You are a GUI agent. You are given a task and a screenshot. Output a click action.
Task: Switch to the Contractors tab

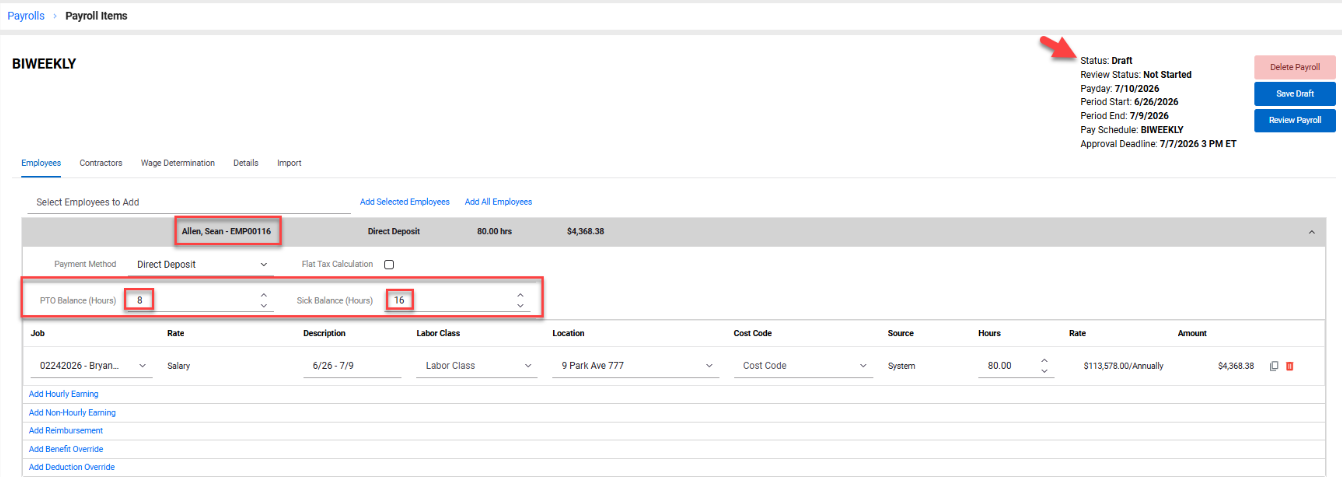click(x=101, y=163)
